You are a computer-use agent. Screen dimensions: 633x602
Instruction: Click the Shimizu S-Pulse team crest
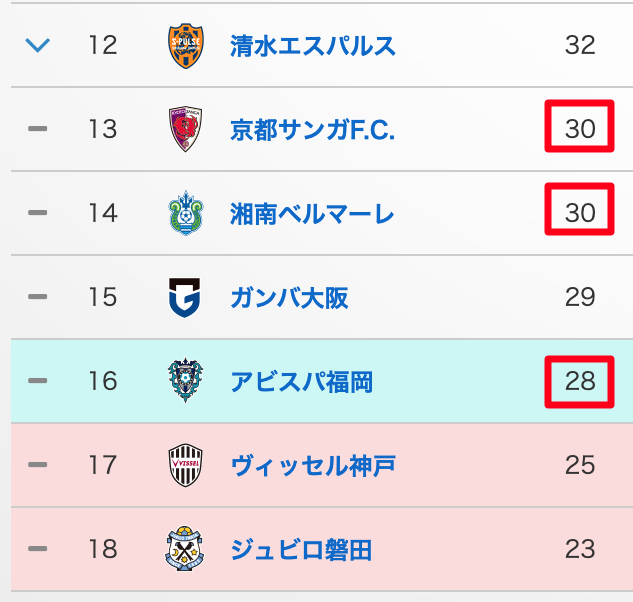pos(185,45)
